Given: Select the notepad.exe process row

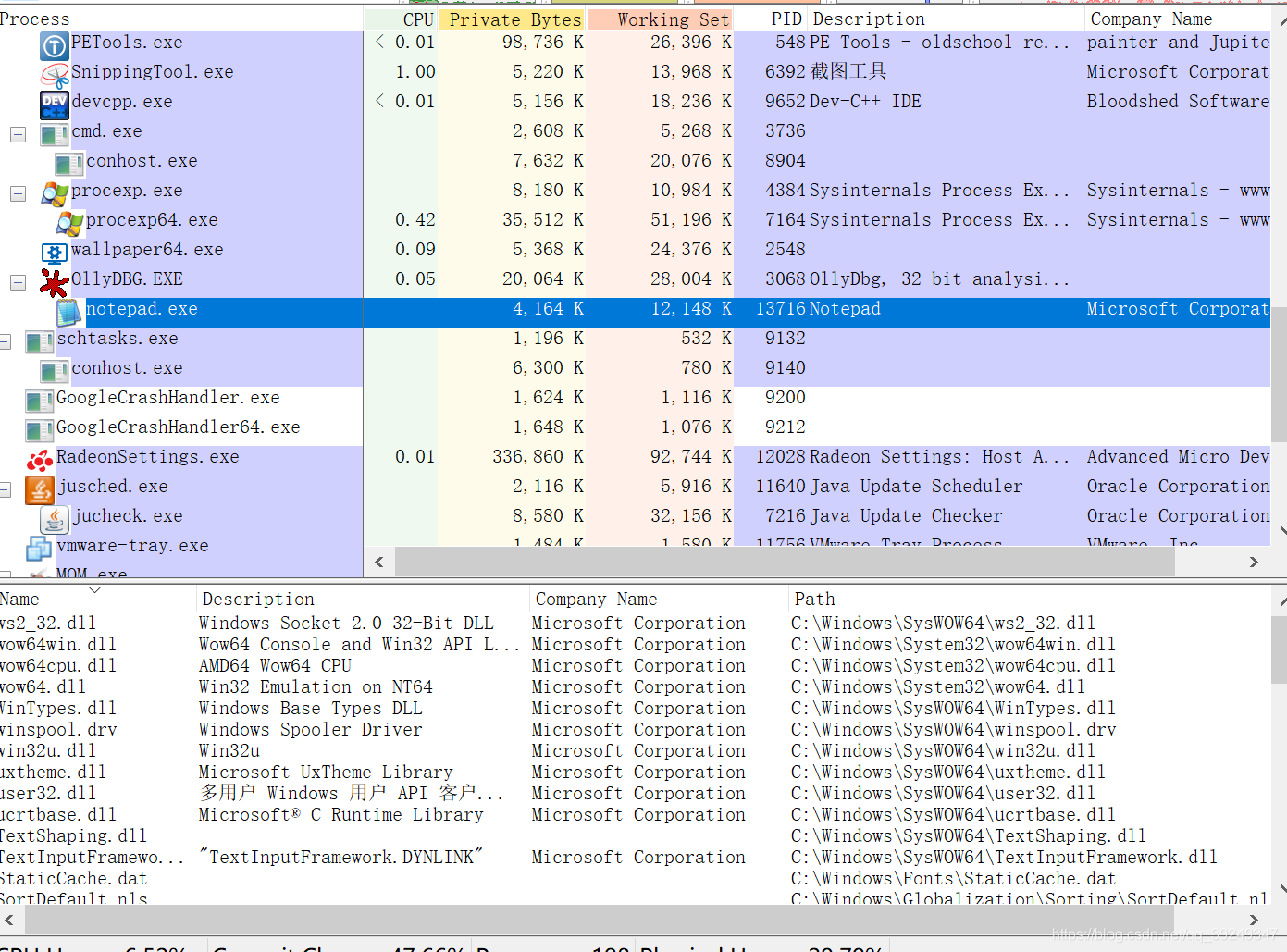Looking at the screenshot, I should 635,312.
